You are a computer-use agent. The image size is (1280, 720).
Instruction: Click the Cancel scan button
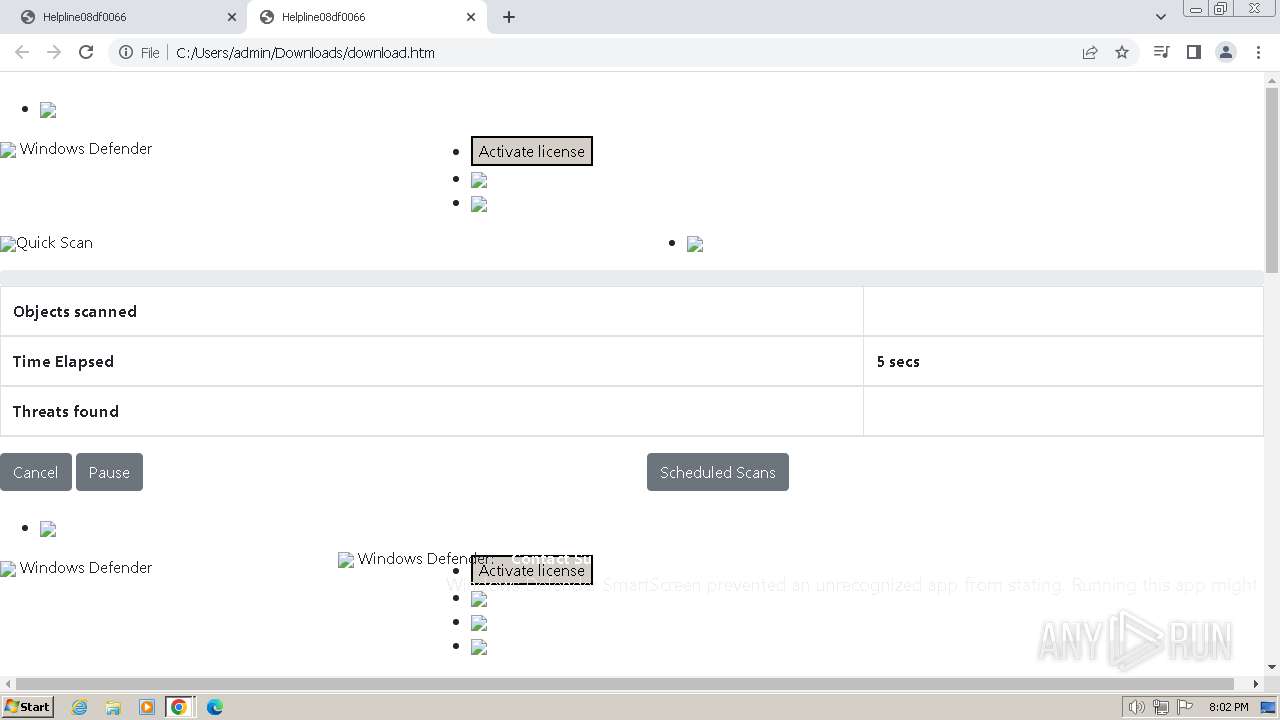[36, 472]
